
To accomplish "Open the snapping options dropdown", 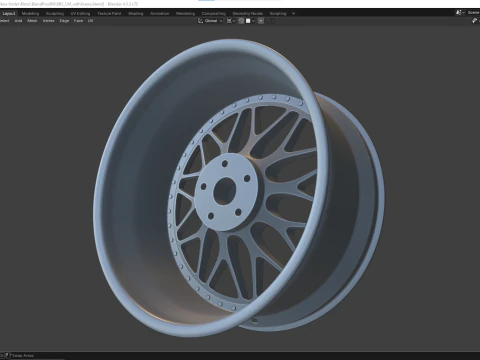I will pos(250,21).
